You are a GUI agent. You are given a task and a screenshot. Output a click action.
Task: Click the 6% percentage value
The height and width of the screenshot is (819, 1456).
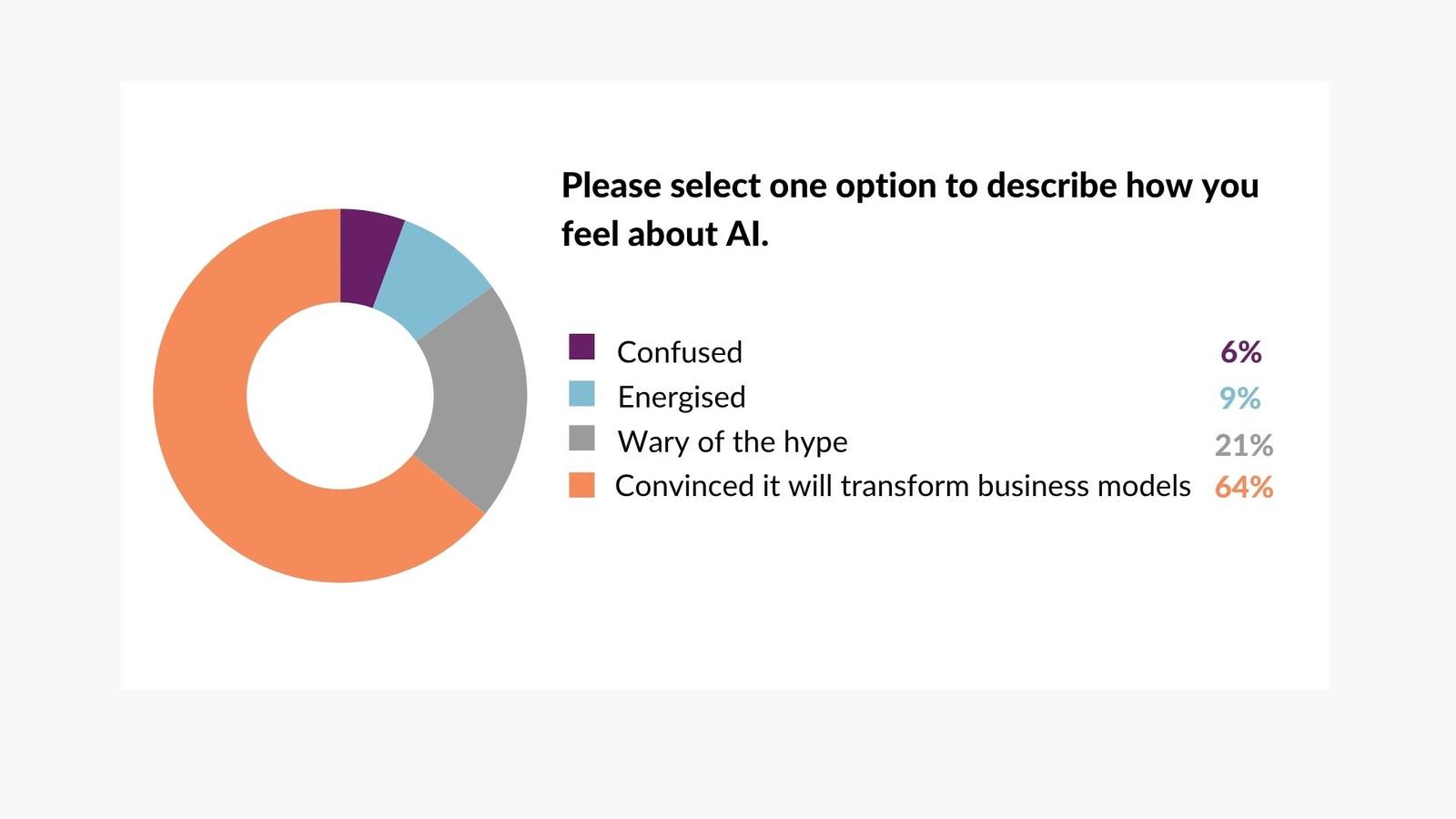click(x=1241, y=352)
